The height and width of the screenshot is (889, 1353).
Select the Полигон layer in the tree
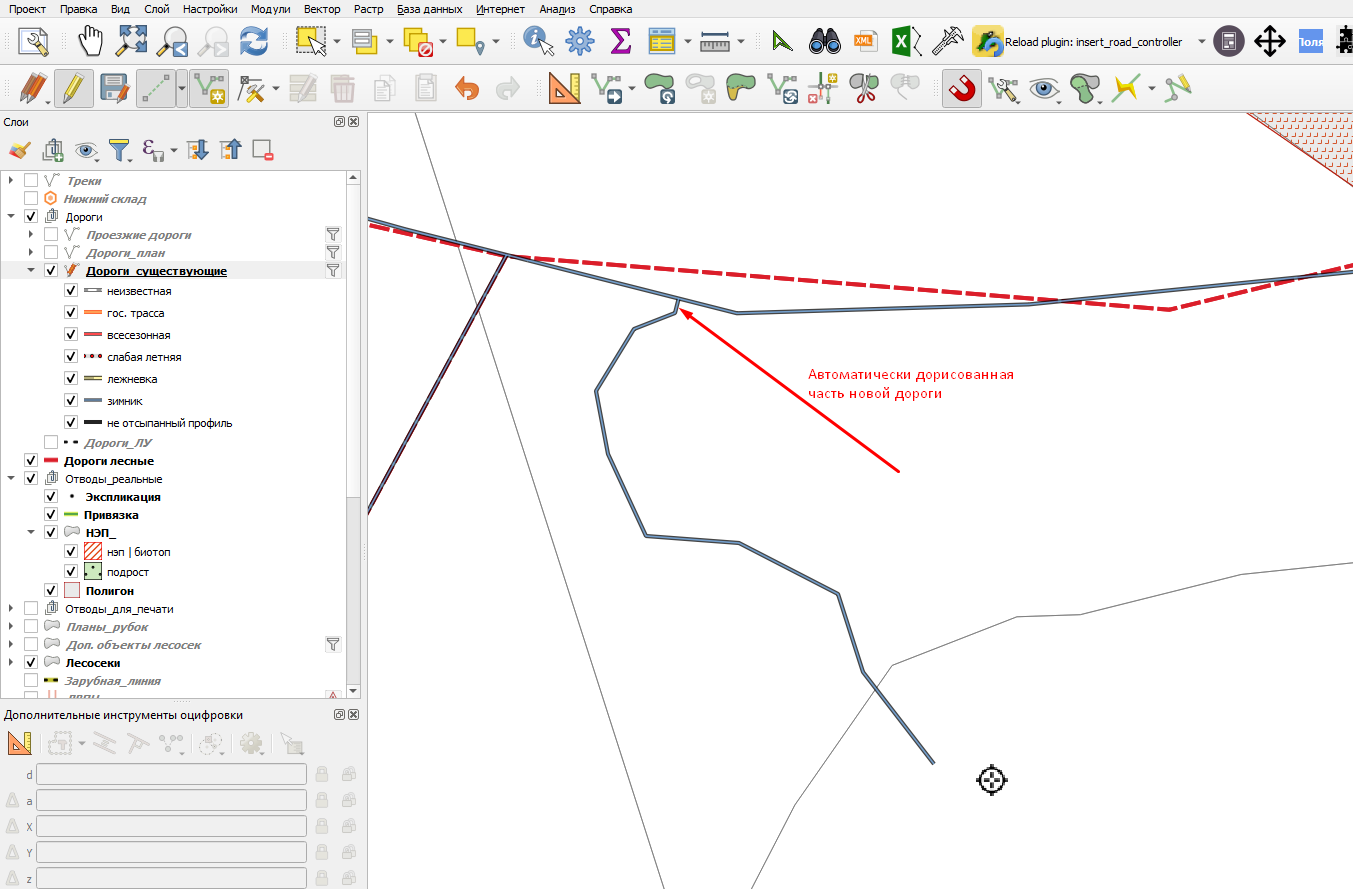tap(109, 590)
